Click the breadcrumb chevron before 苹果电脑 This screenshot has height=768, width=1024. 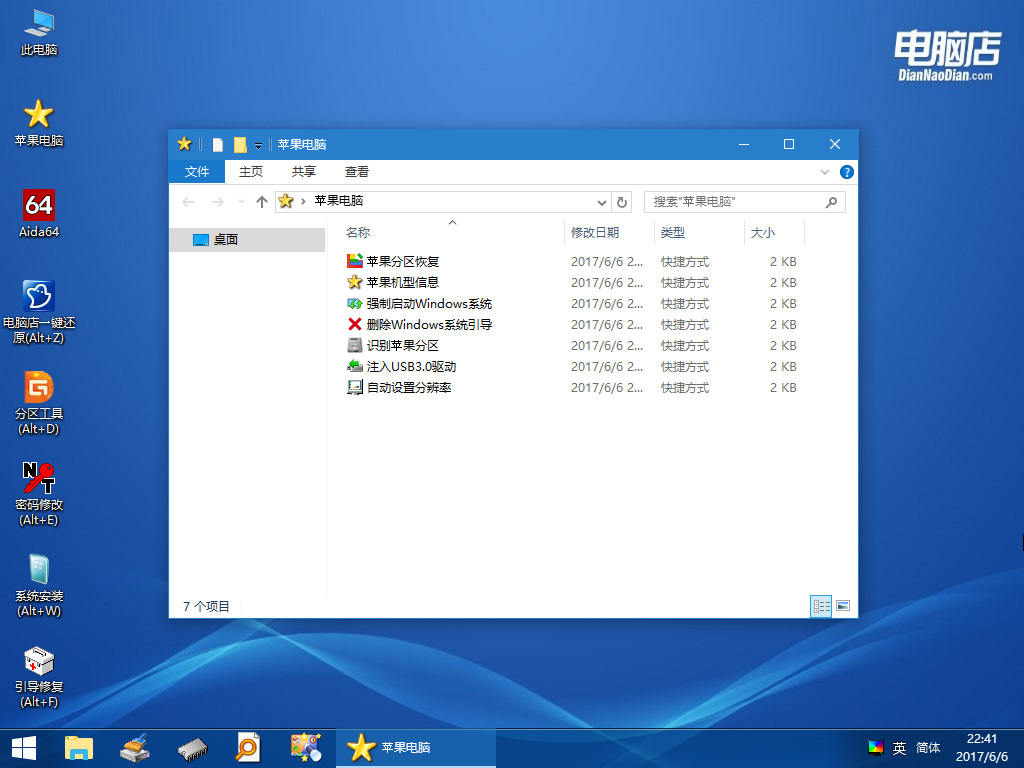pos(303,201)
